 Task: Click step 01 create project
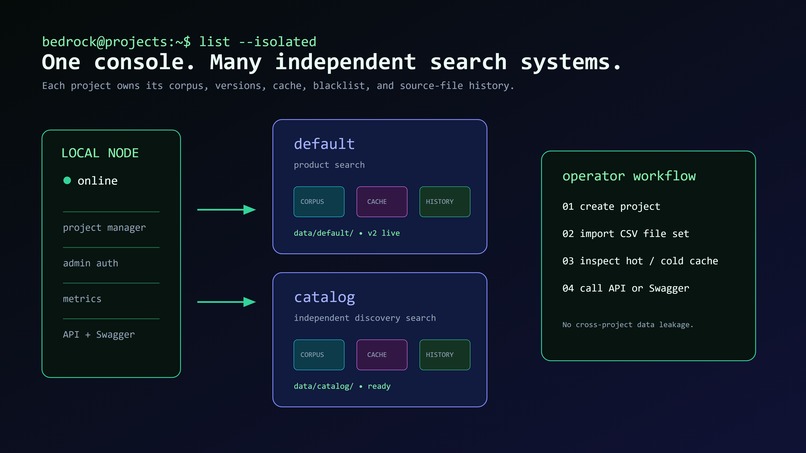tap(611, 206)
